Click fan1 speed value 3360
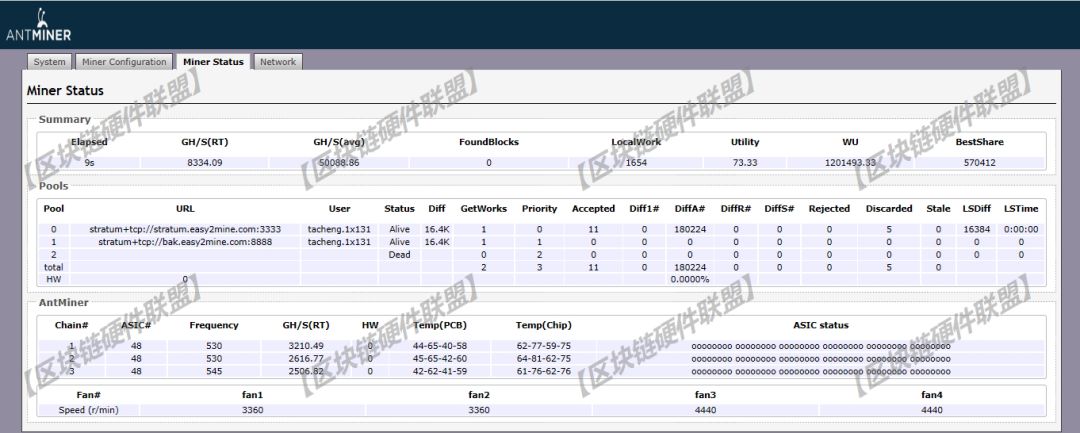Viewport: 1080px width, 433px height. (x=252, y=410)
